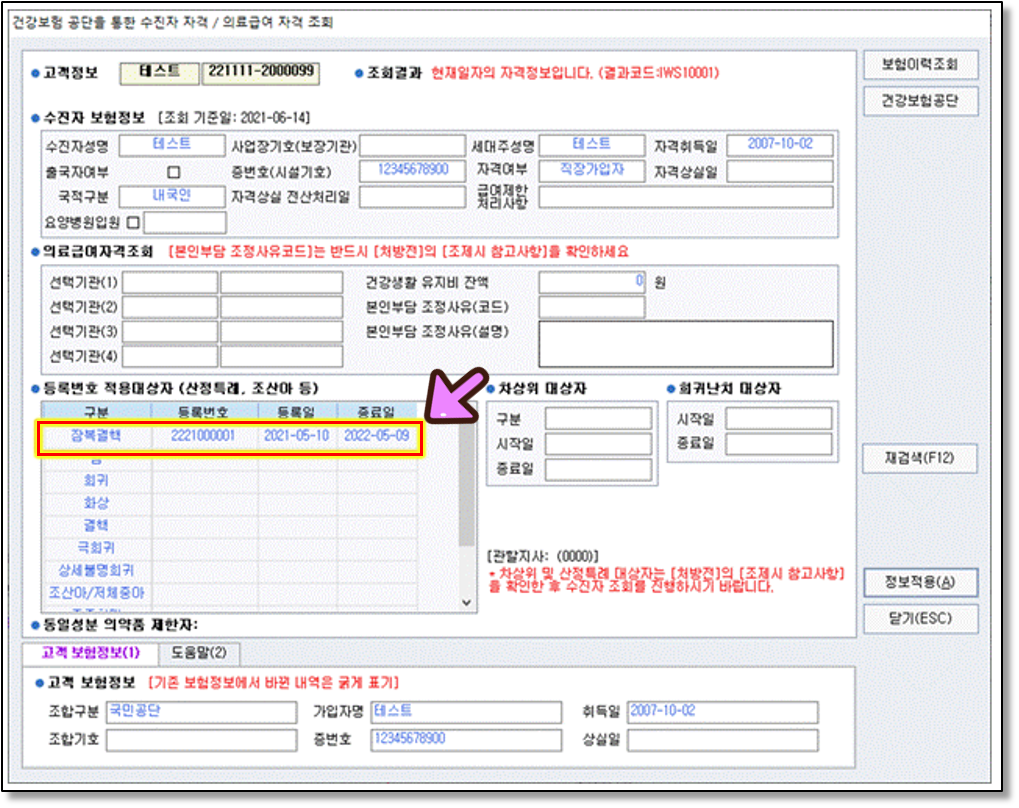This screenshot has width=1019, height=808.
Task: Select the 화상 row in the list
Action: [x=96, y=503]
